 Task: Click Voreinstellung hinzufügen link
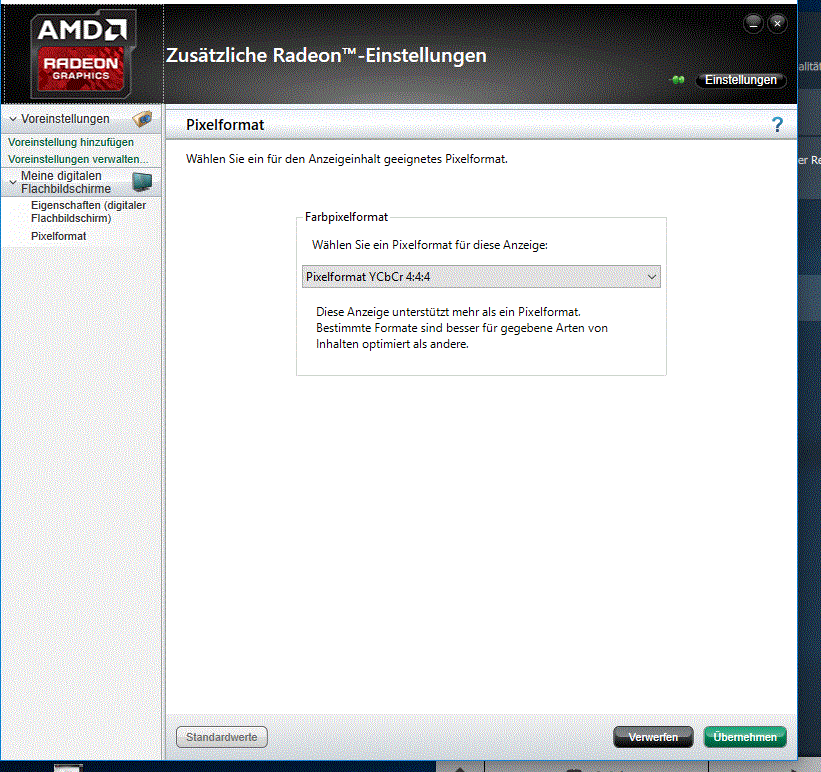tap(71, 142)
